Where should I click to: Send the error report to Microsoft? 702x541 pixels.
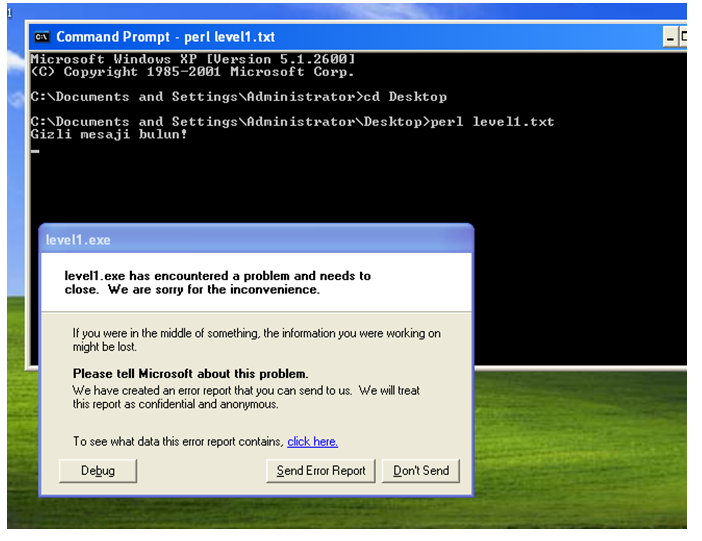pos(321,470)
